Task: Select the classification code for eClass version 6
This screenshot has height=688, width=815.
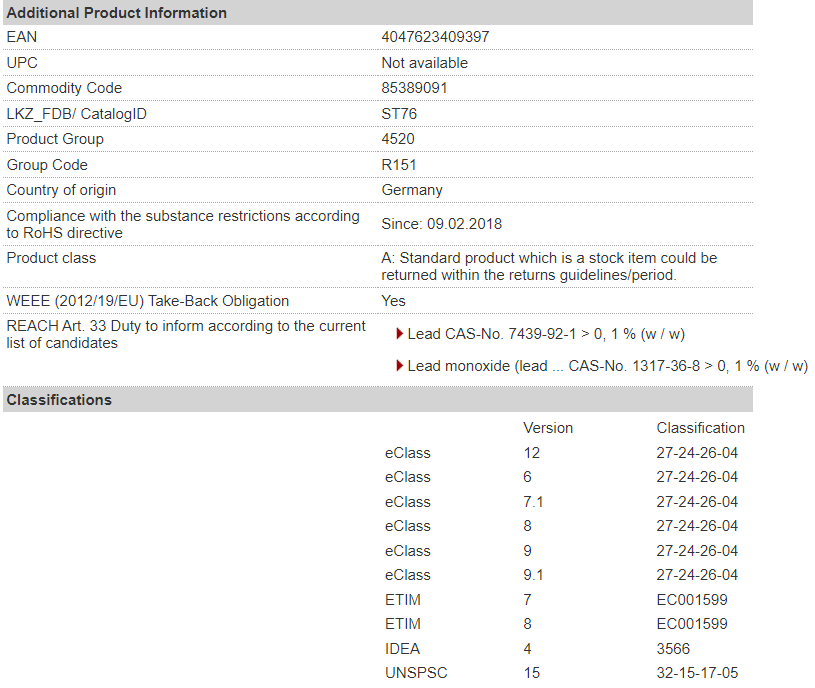Action: 697,477
